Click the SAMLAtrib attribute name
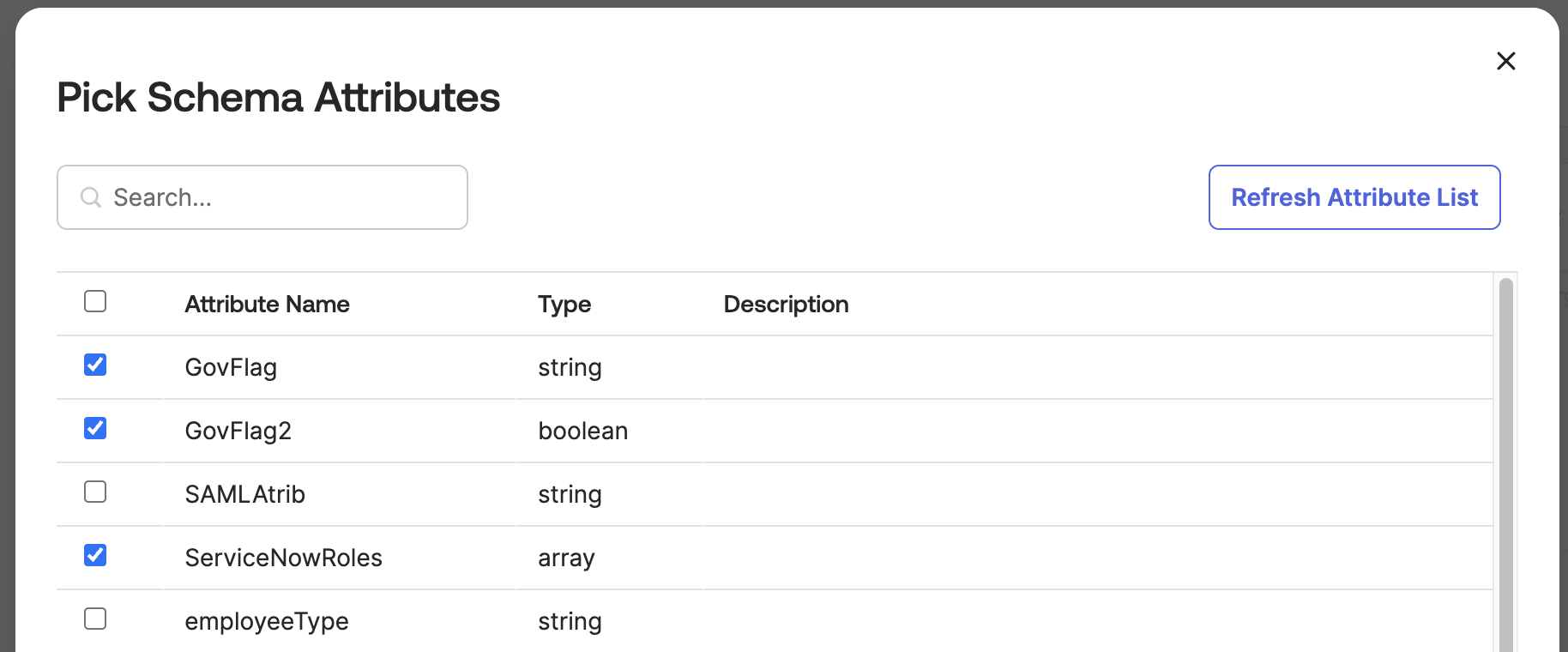This screenshot has width=1568, height=652. [245, 493]
